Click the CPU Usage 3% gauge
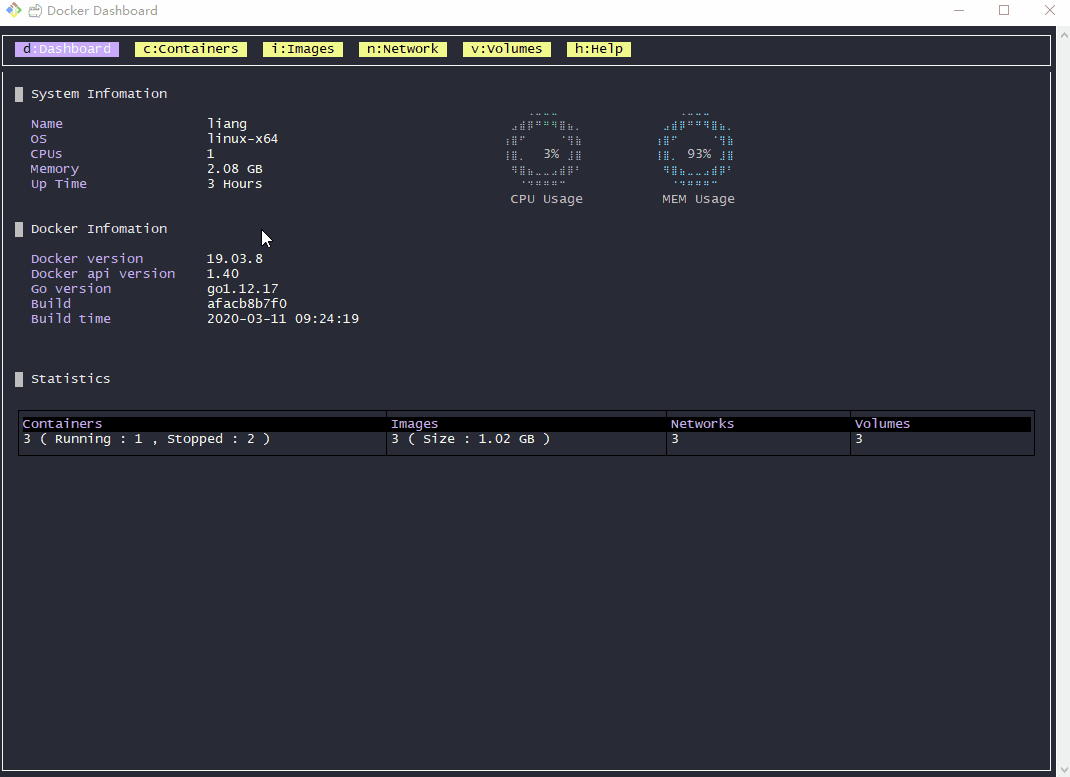Viewport: 1070px width, 777px height. (x=545, y=149)
